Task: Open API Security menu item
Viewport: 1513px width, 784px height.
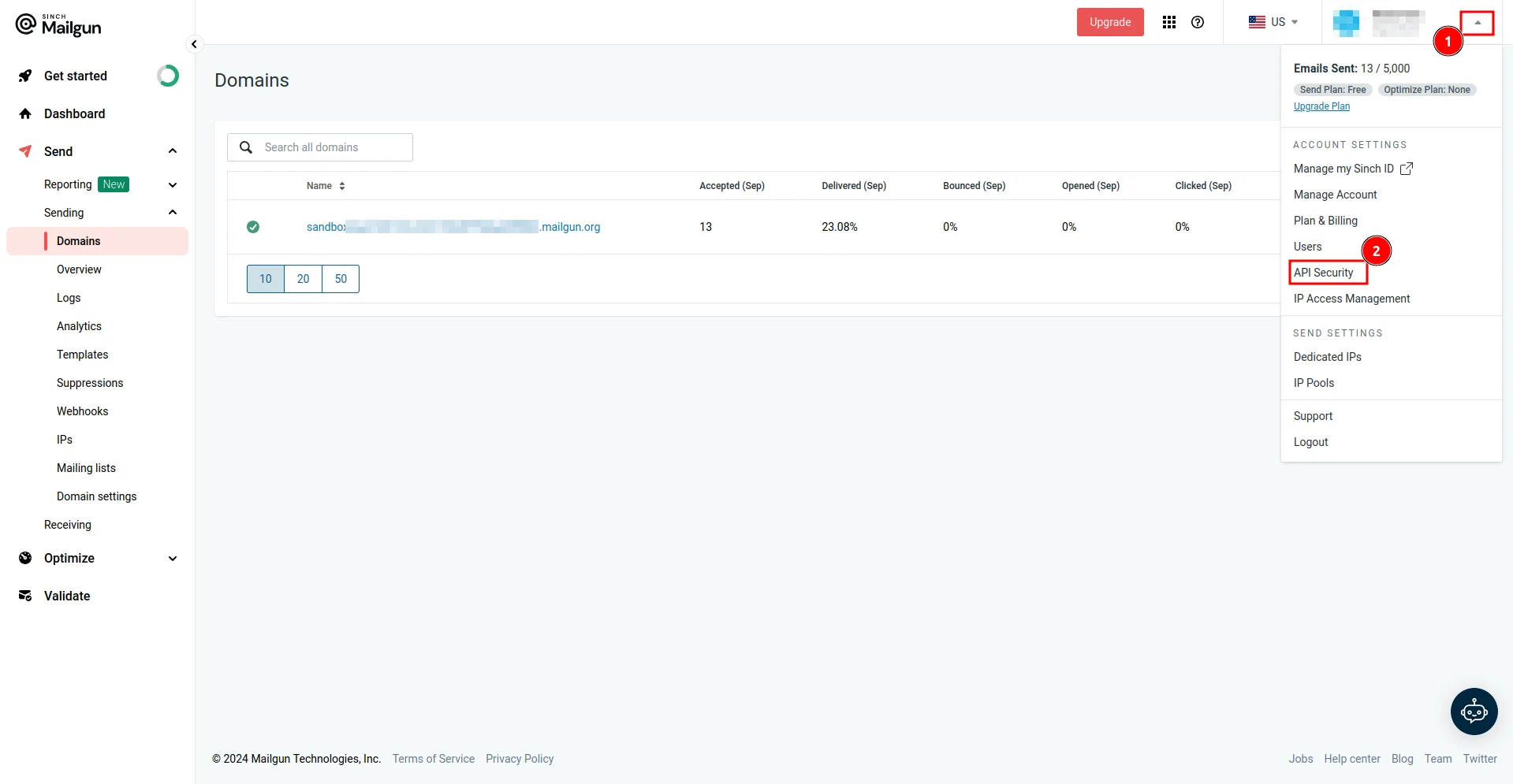Action: (1323, 273)
